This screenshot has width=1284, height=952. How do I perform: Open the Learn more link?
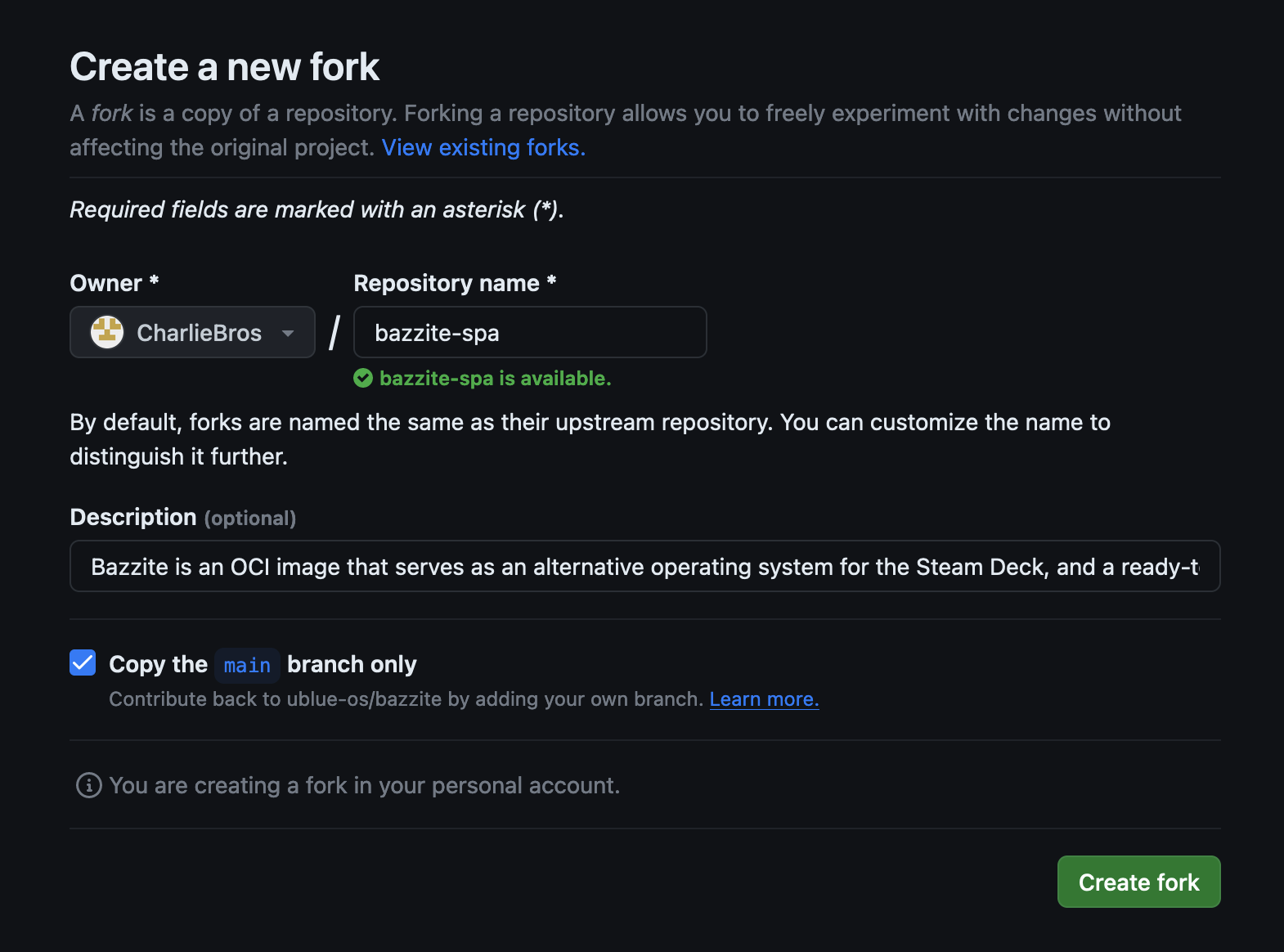tap(764, 699)
